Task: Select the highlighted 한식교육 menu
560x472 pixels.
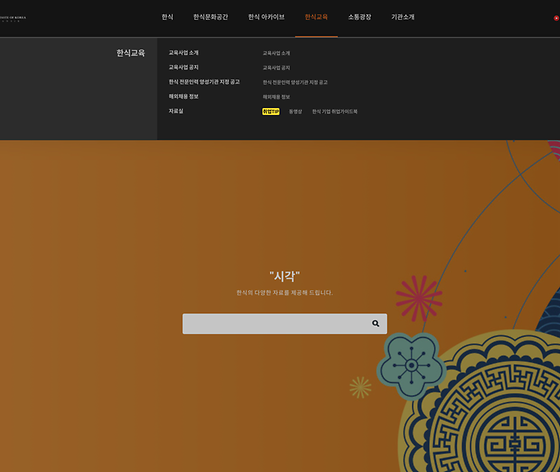Action: [316, 17]
